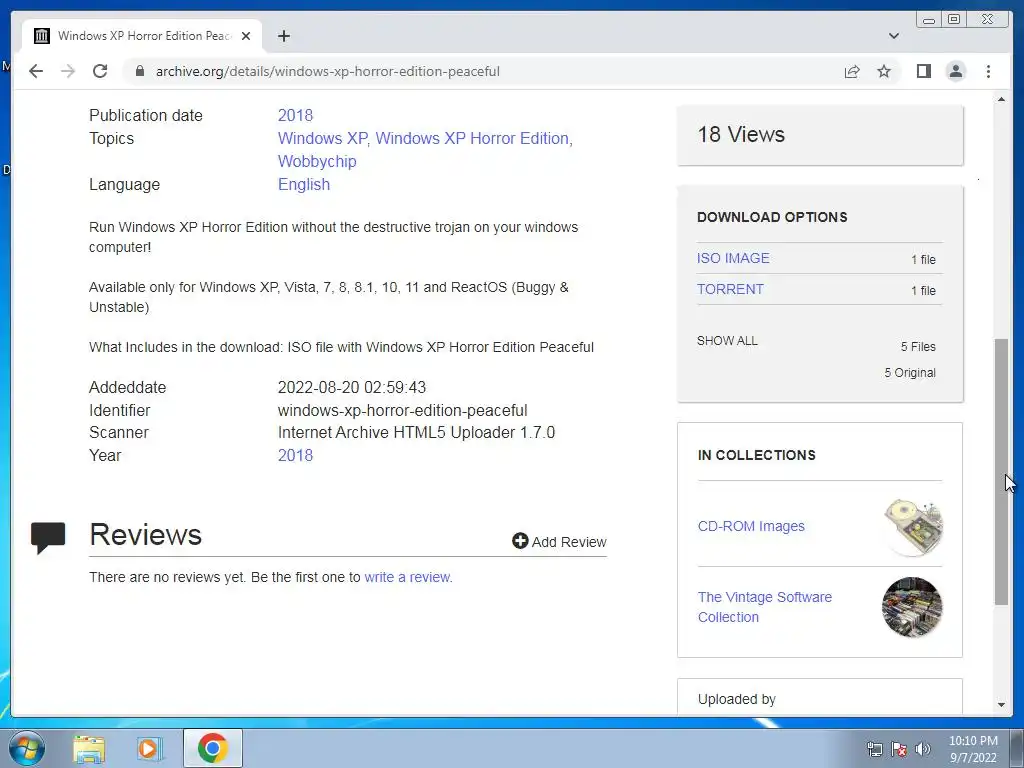The image size is (1024, 768).
Task: Click the Chrome taskbar icon
Action: 212,748
